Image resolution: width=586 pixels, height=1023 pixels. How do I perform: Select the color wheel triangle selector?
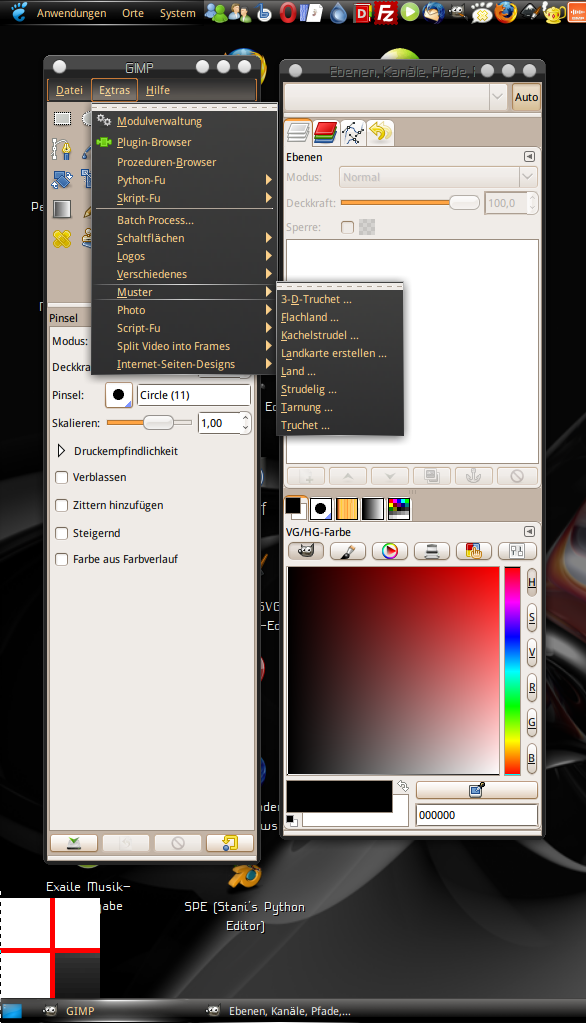click(390, 551)
